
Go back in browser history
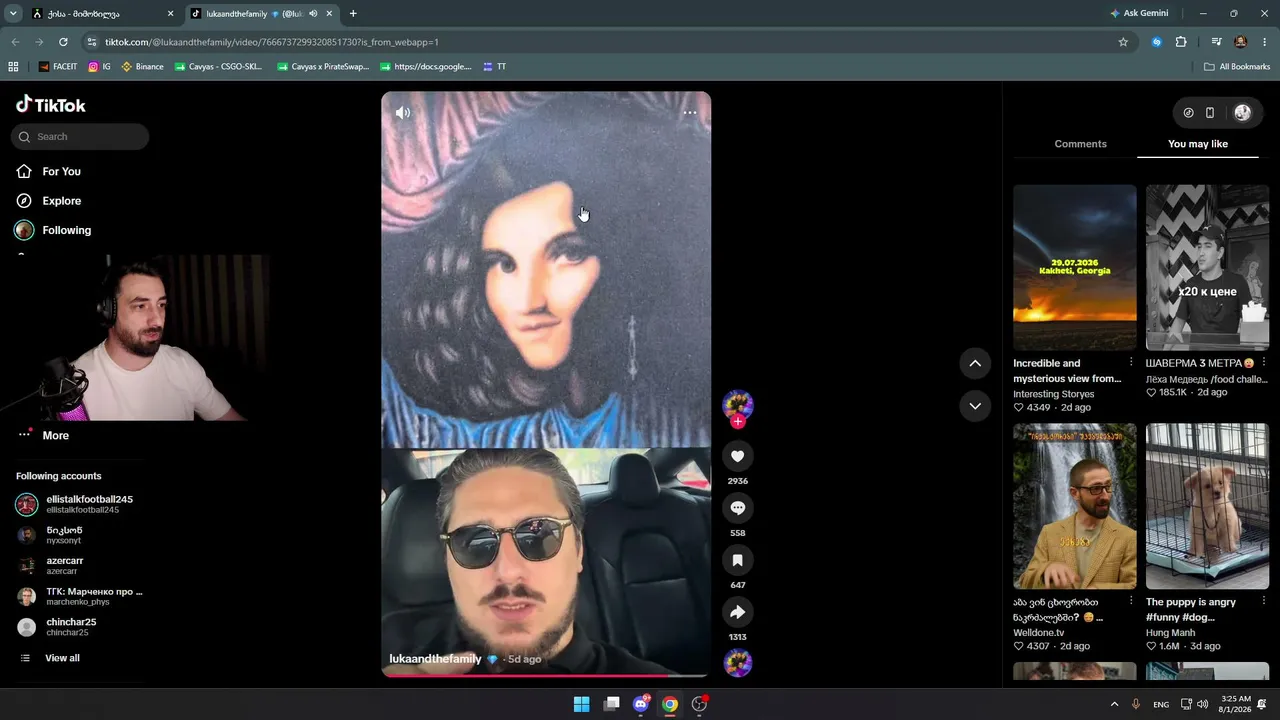point(15,42)
